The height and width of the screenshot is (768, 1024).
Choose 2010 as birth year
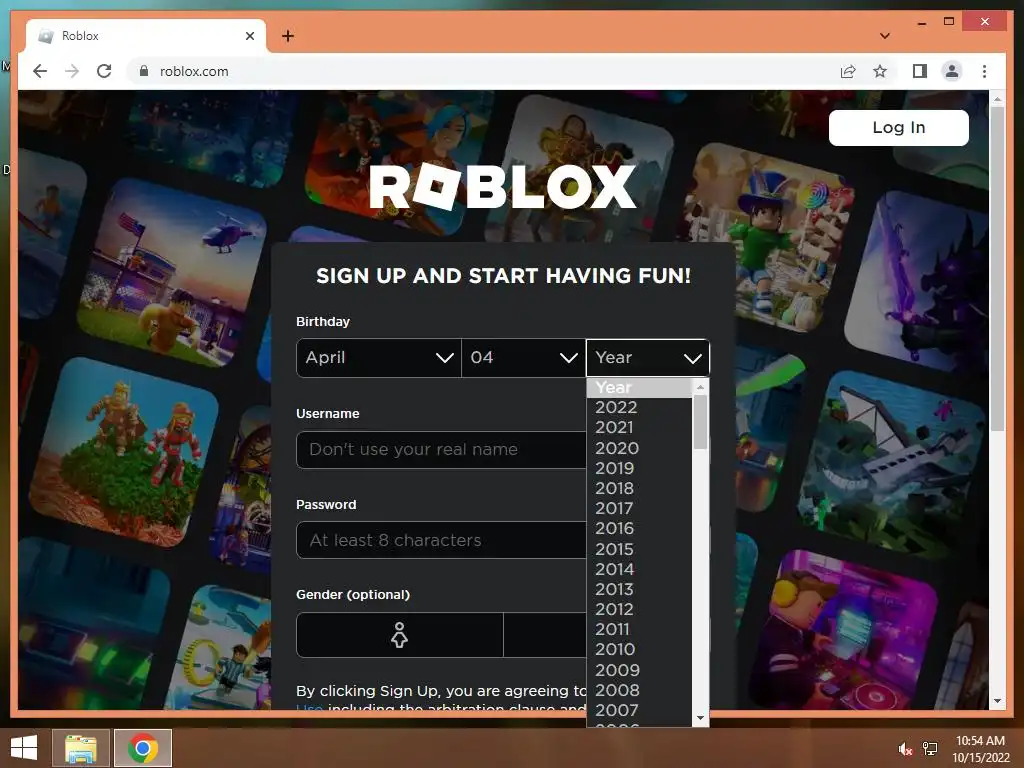(x=640, y=649)
